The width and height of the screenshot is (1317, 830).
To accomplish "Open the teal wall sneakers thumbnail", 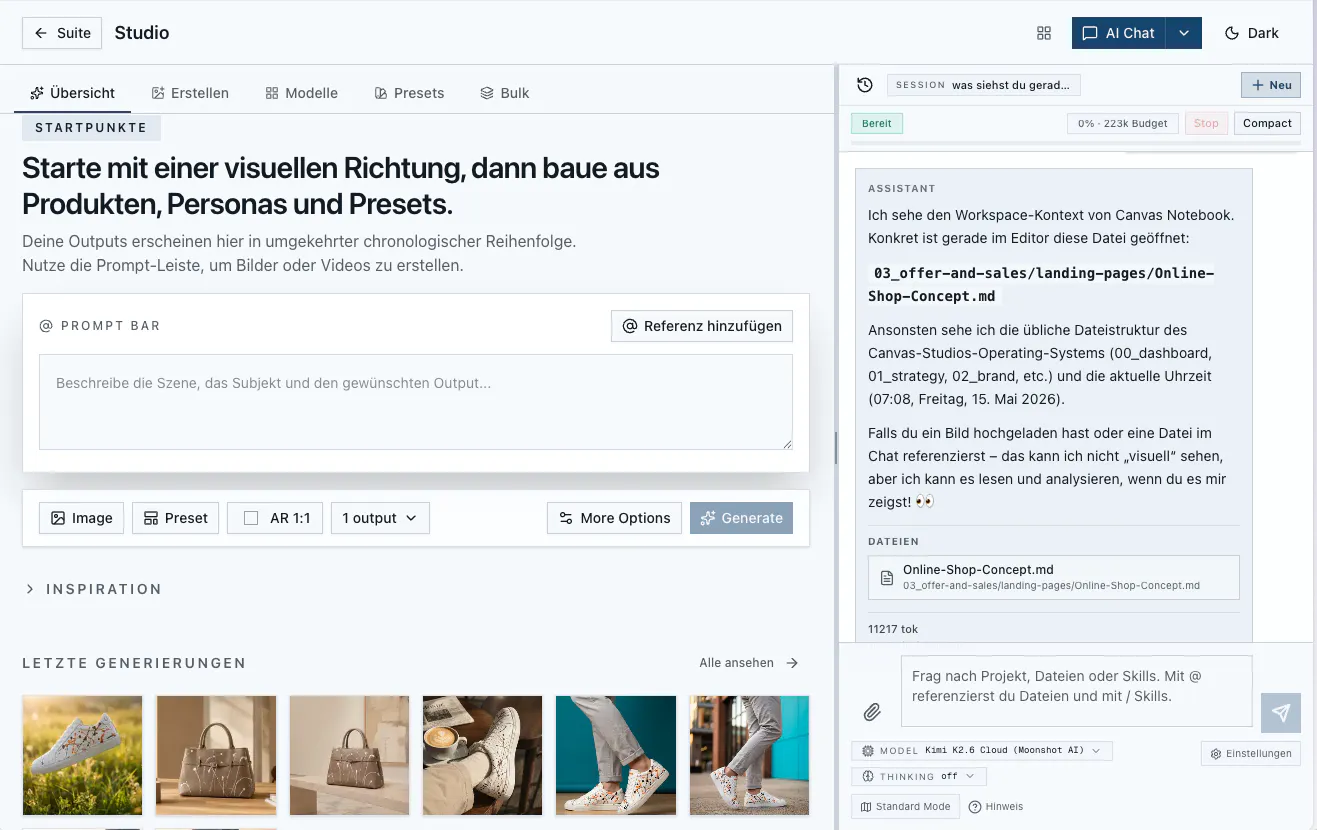I will pyautogui.click(x=616, y=756).
